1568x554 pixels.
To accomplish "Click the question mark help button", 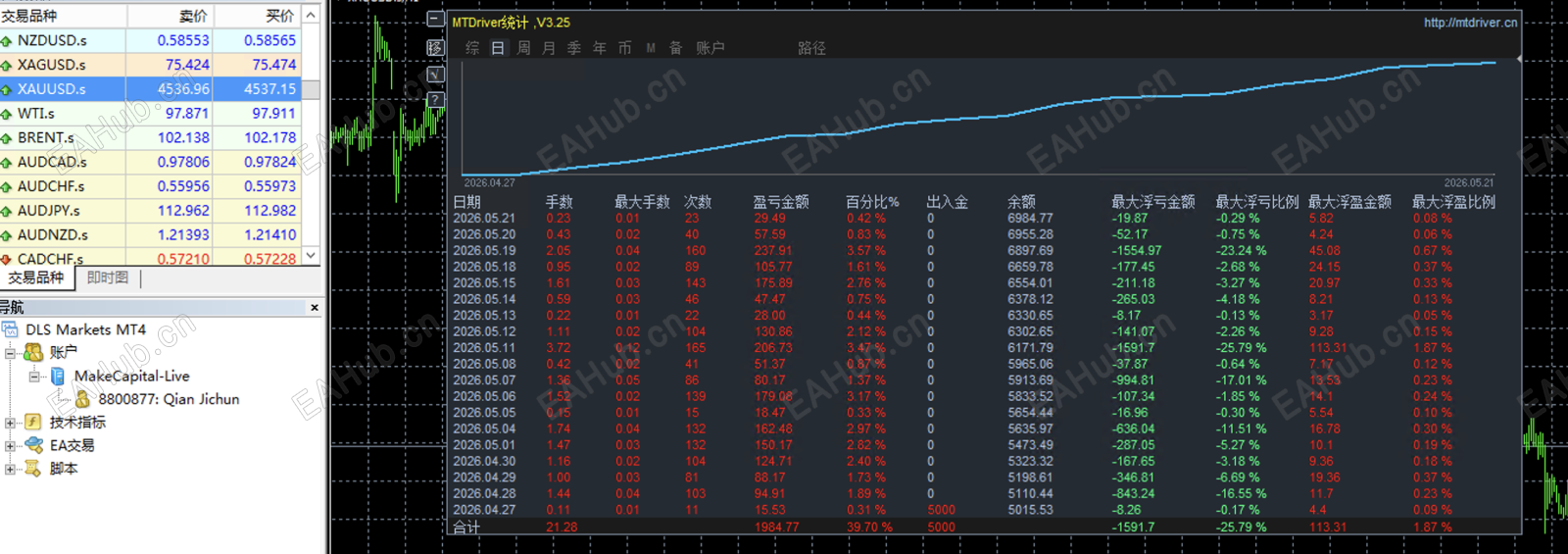I will point(436,100).
